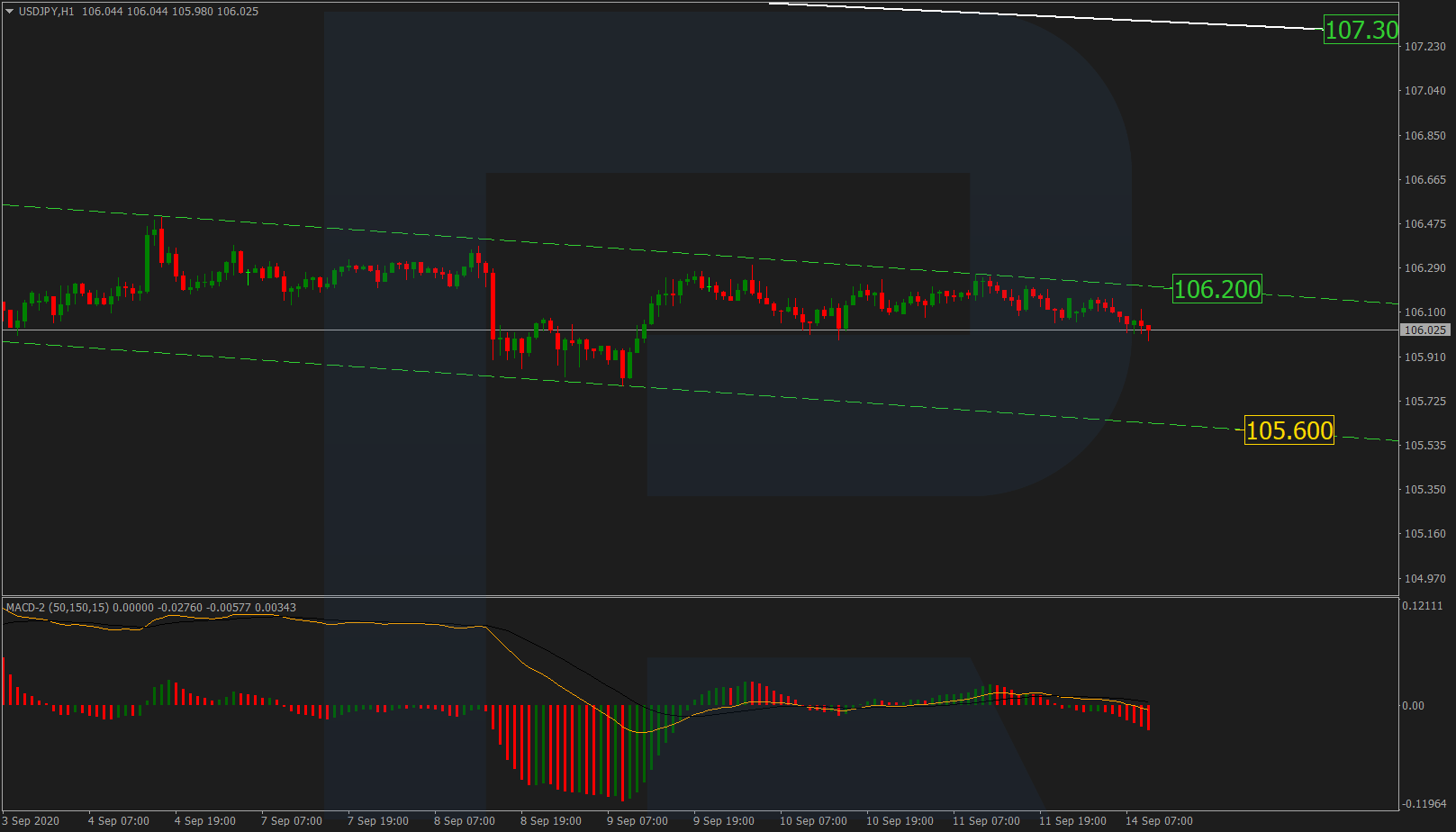Click the 4 Sep 19:00 time label
Viewport: 1456px width, 832px height.
point(205,821)
